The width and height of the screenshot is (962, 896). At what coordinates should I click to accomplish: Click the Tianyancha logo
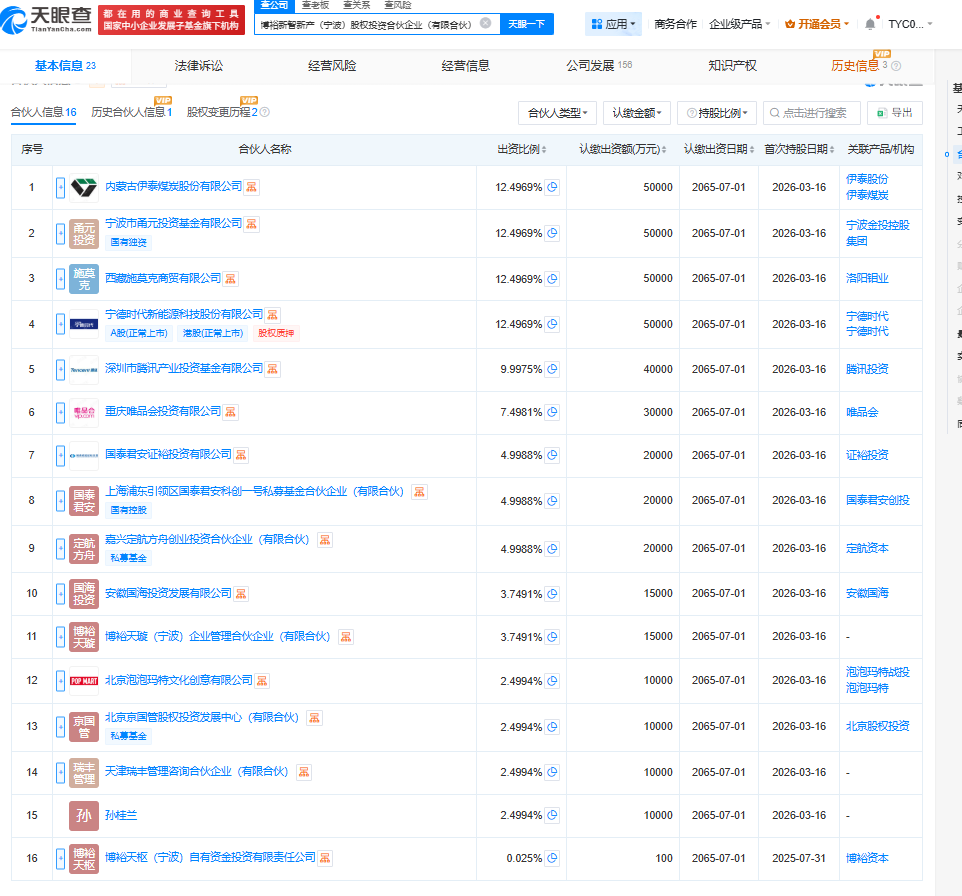click(x=47, y=20)
